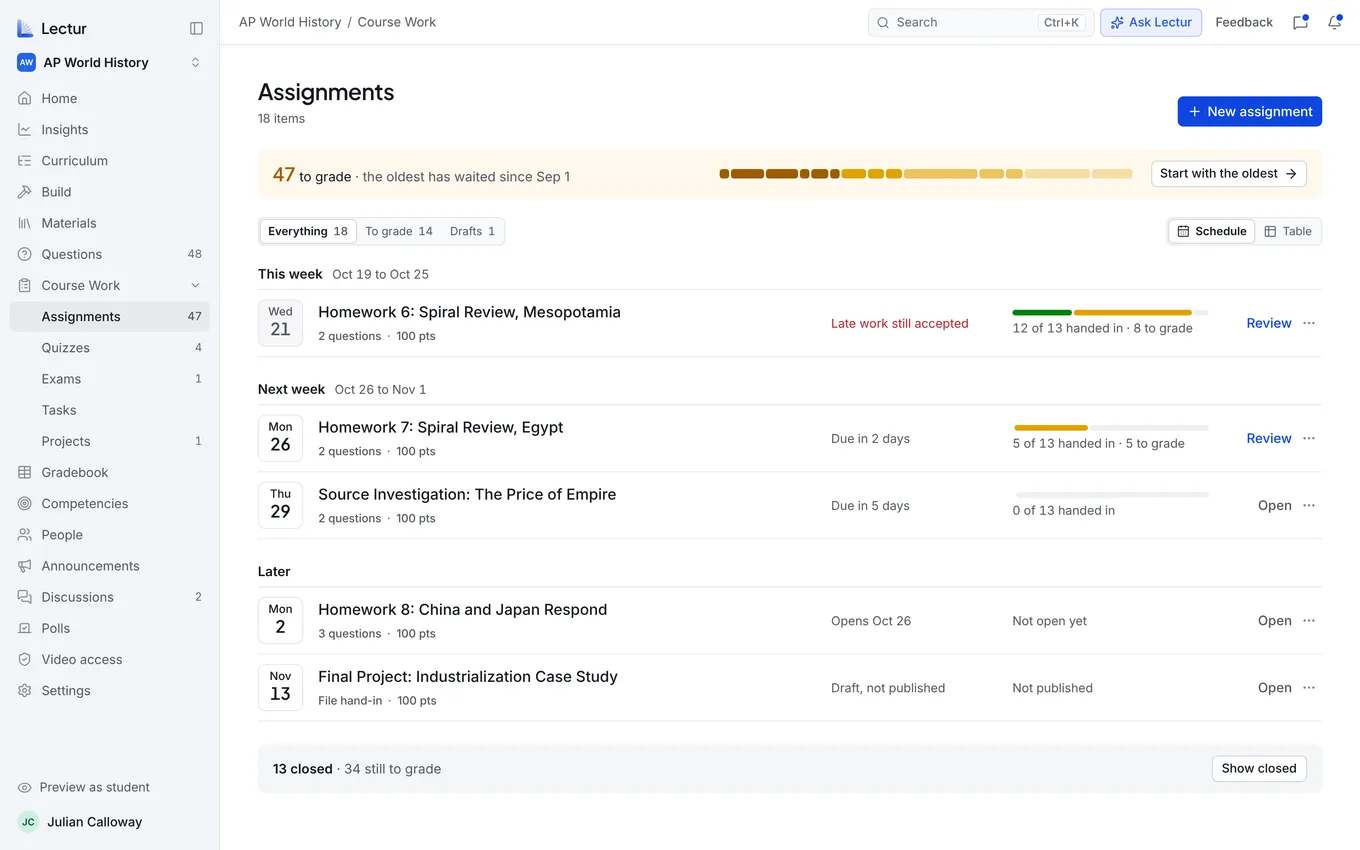Open Projects in sidebar
The height and width of the screenshot is (850, 1360).
pos(110,441)
